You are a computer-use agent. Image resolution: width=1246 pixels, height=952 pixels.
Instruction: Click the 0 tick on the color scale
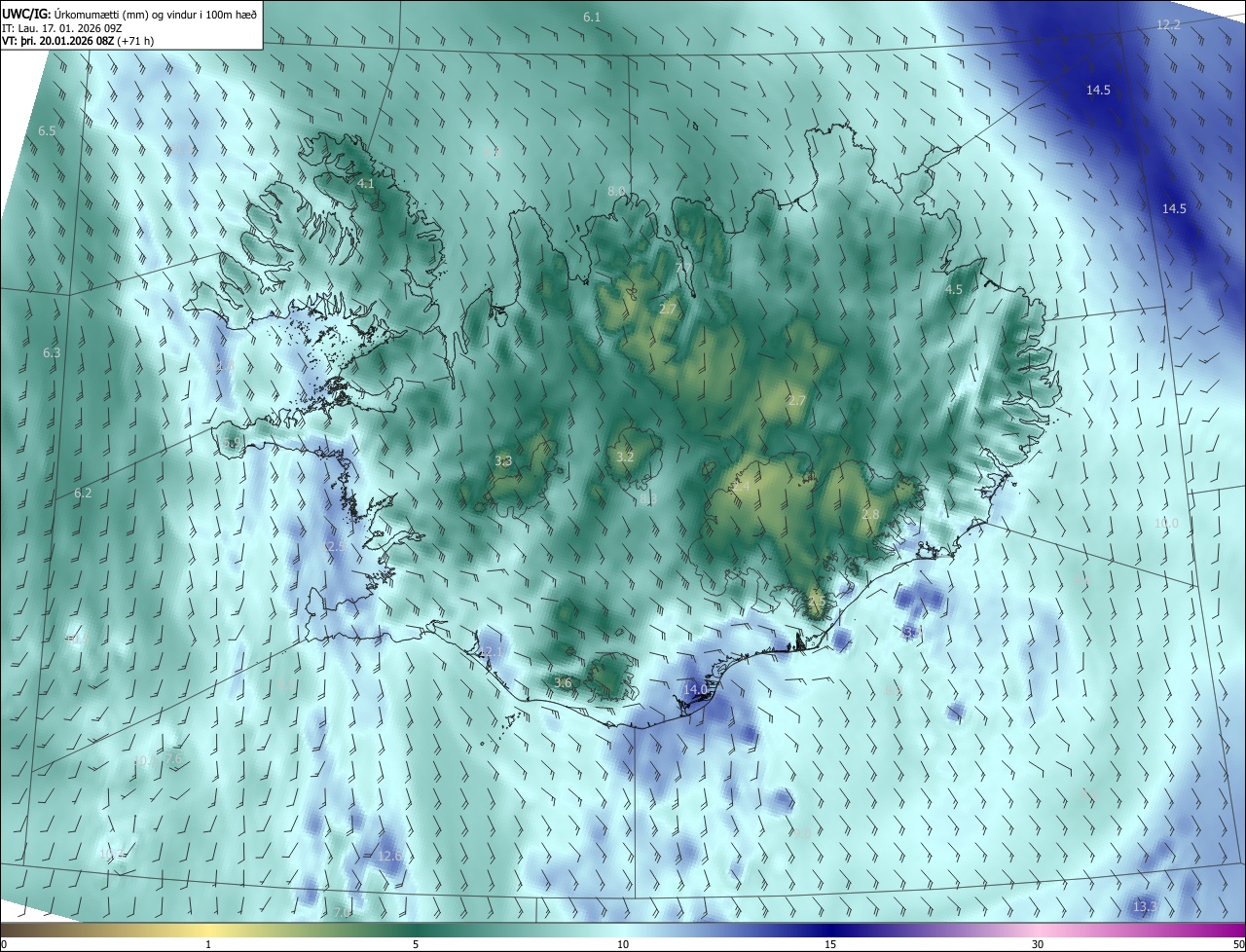point(4,944)
